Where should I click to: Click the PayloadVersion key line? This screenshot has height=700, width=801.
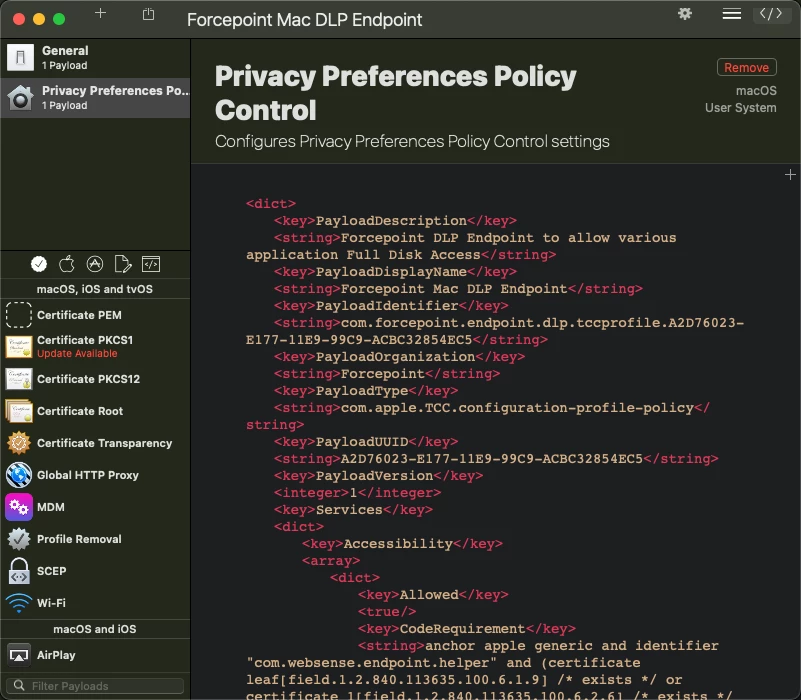pos(378,476)
